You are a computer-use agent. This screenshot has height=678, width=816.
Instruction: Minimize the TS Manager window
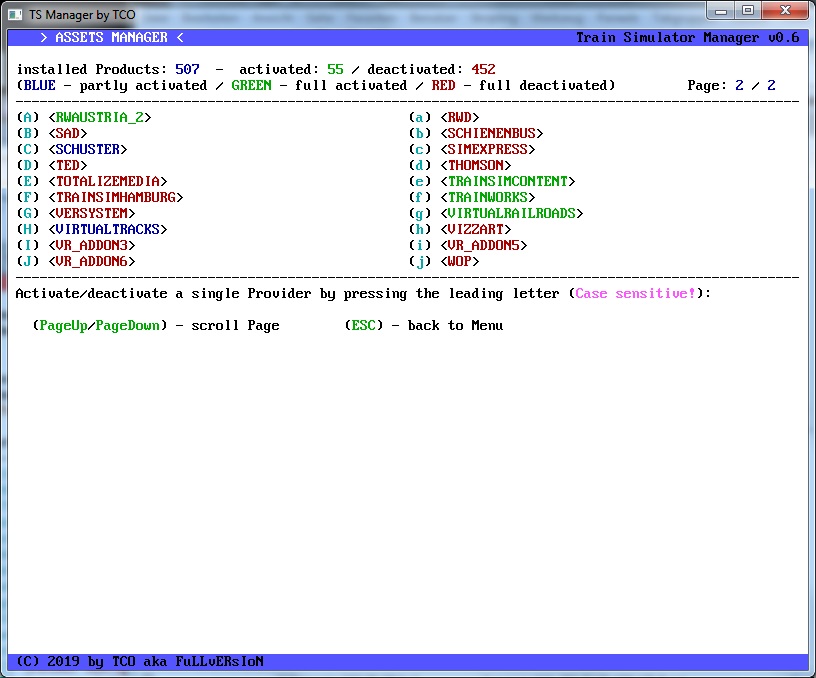click(x=721, y=10)
